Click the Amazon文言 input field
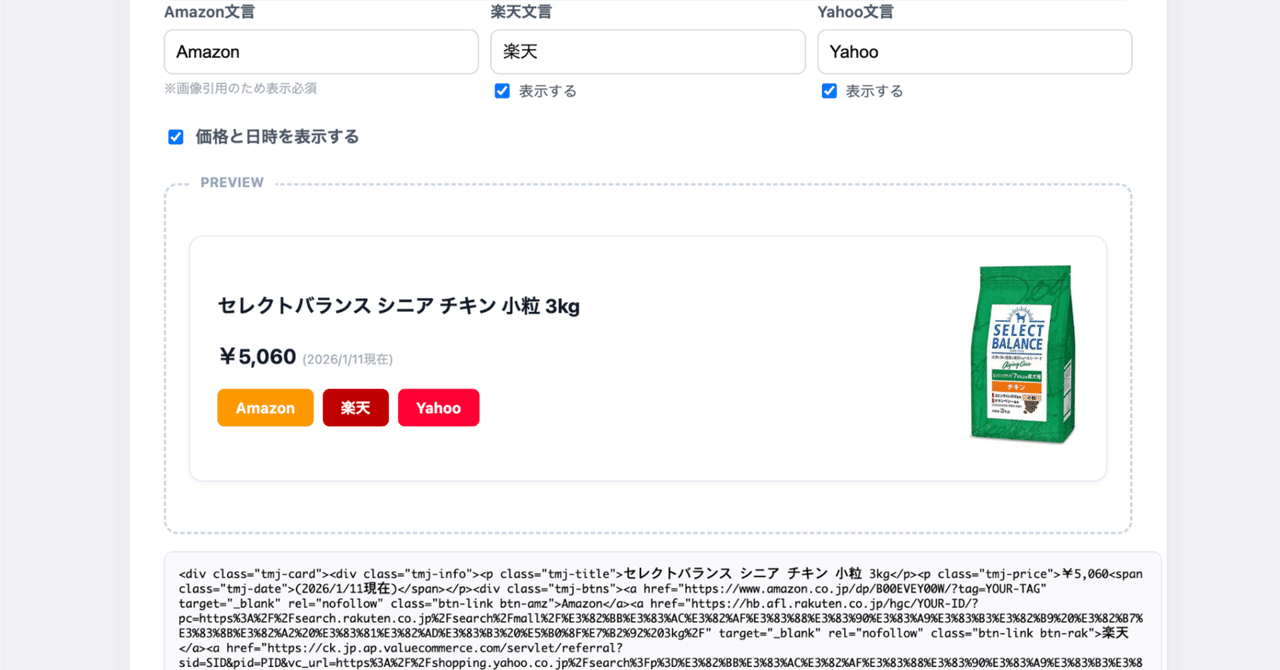This screenshot has height=670, width=1280. 321,52
